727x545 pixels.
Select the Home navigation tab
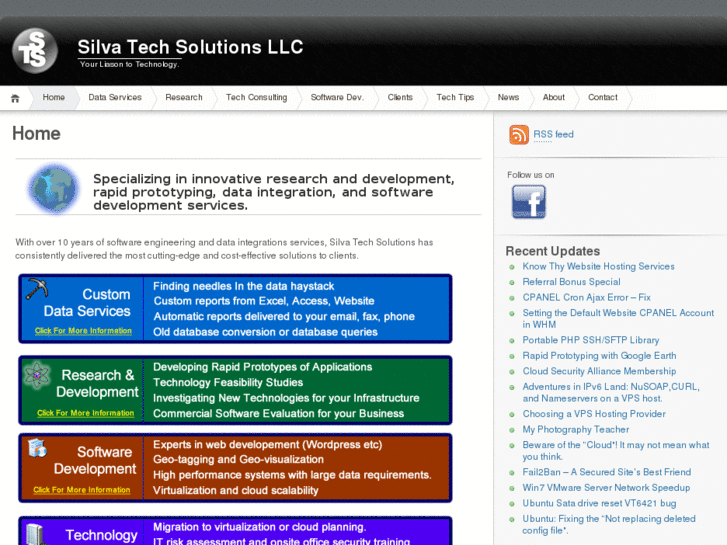click(54, 97)
